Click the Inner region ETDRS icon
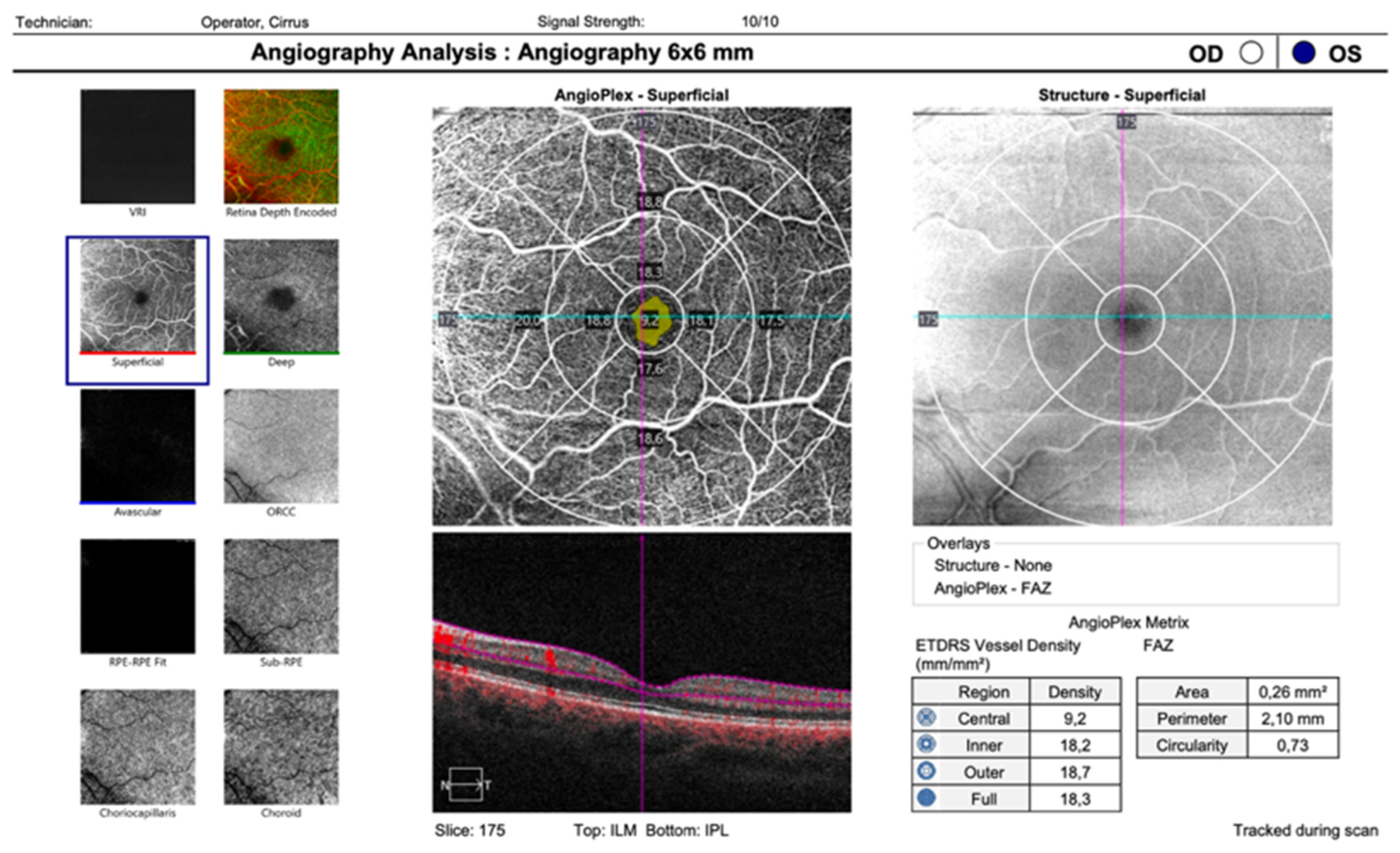 [x=926, y=744]
